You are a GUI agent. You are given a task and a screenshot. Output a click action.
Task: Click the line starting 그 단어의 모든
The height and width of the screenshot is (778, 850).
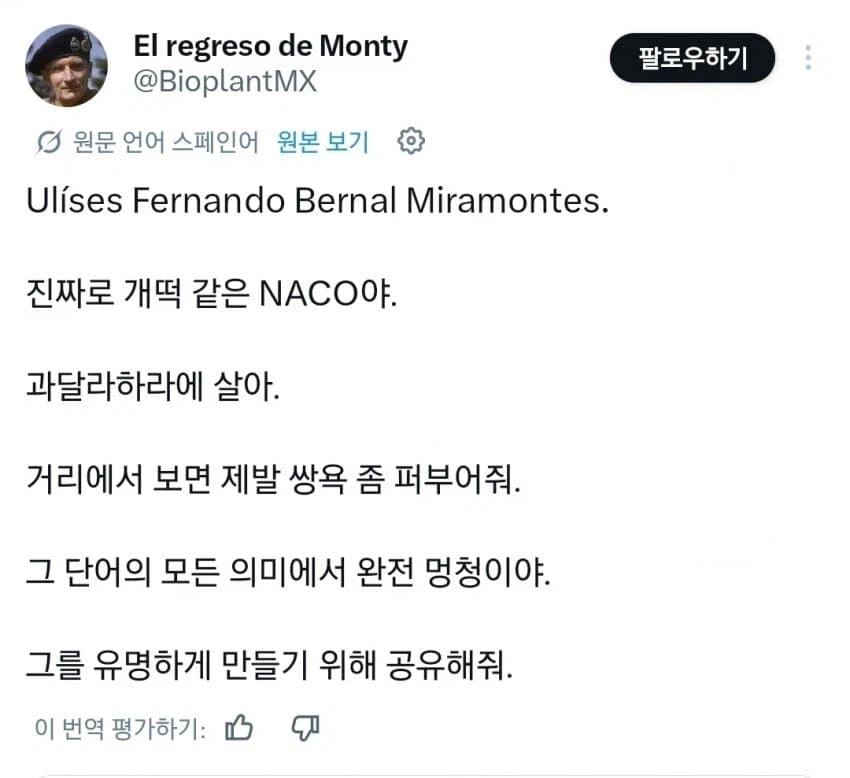pos(288,573)
